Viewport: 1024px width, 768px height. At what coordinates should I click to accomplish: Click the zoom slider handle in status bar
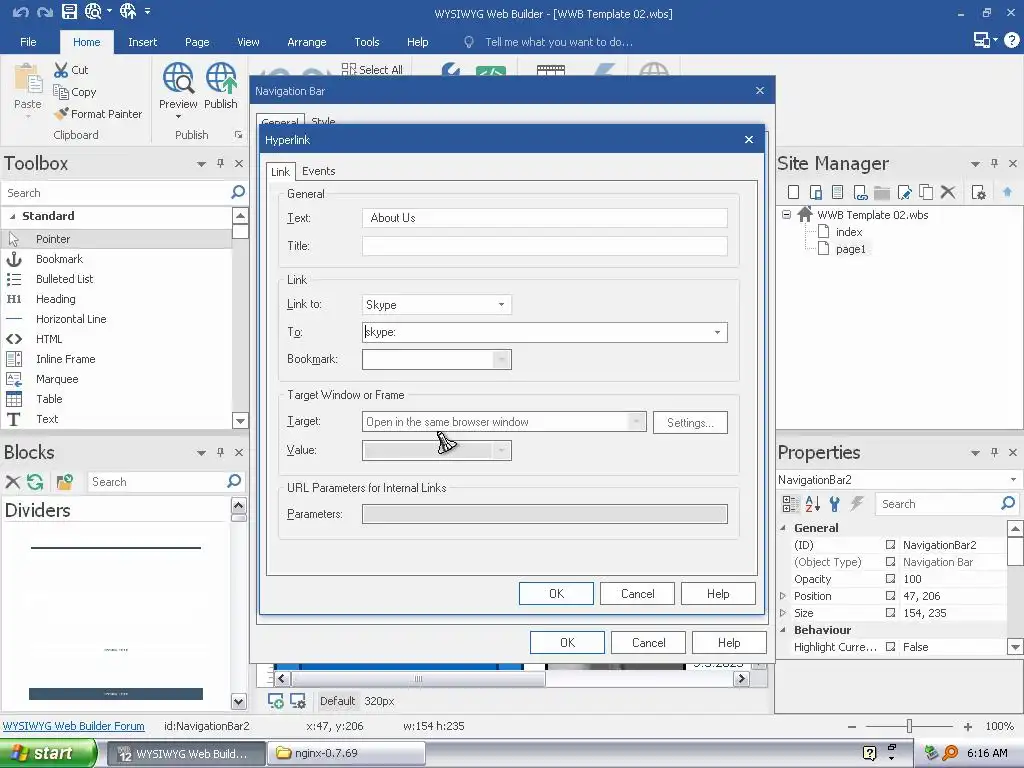(909, 726)
